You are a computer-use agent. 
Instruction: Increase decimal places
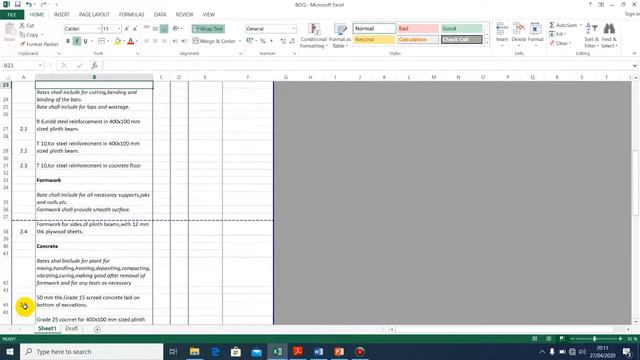coord(283,41)
